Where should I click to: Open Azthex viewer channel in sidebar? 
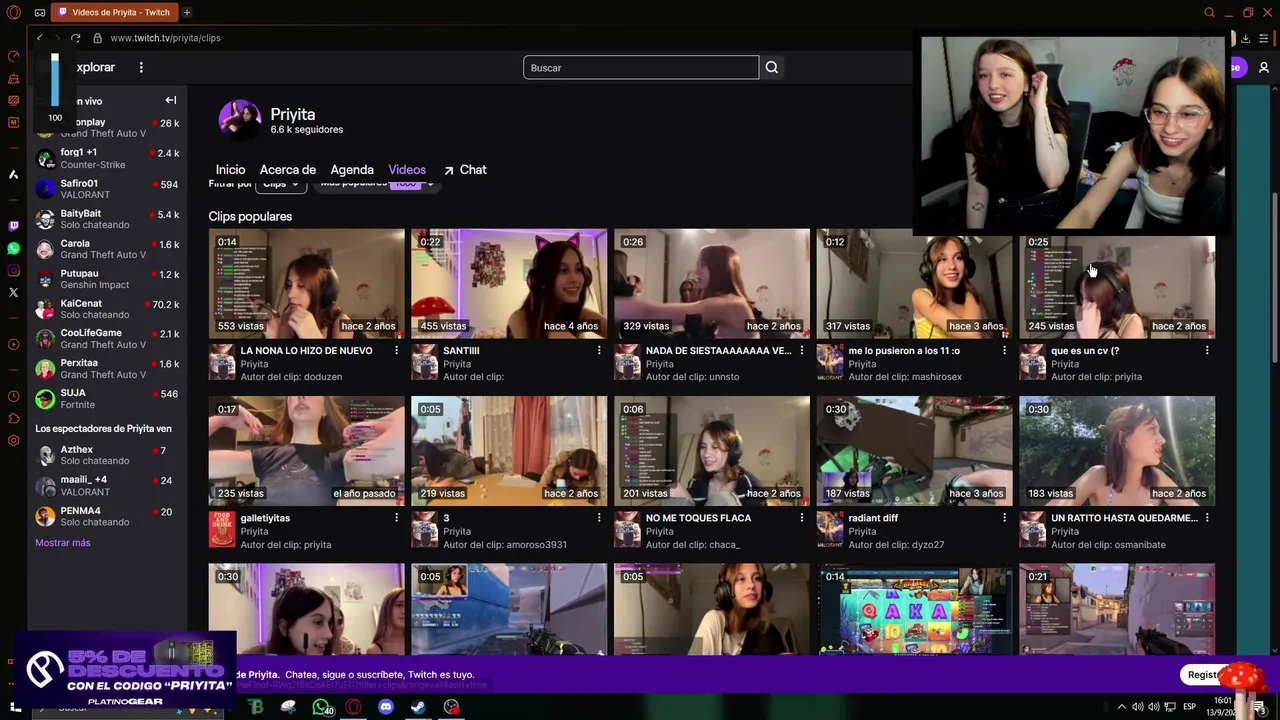tap(107, 456)
